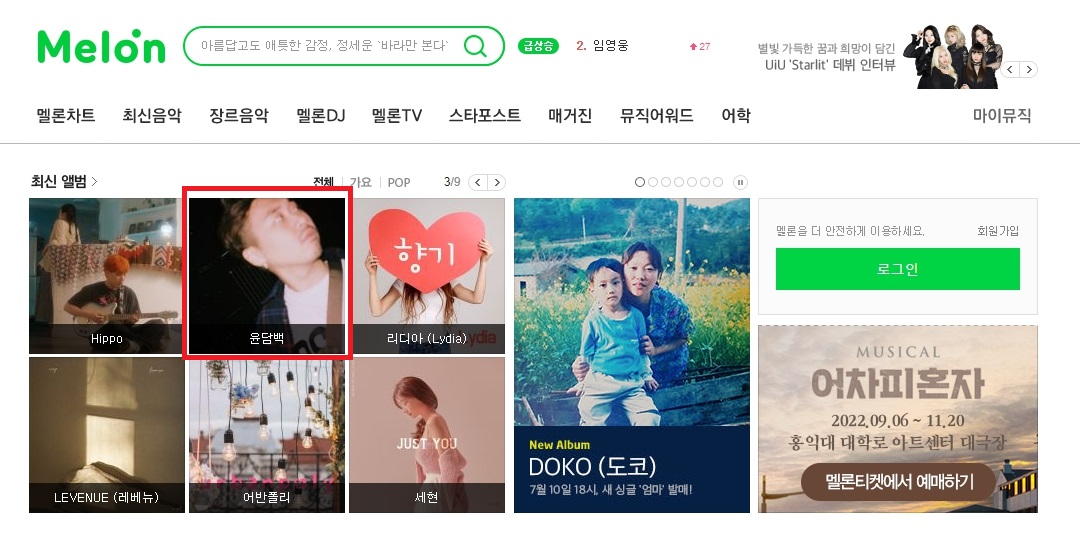Image resolution: width=1080 pixels, height=540 pixels.
Task: Open the 리디아 (Lydia) album thumbnail
Action: tap(427, 276)
